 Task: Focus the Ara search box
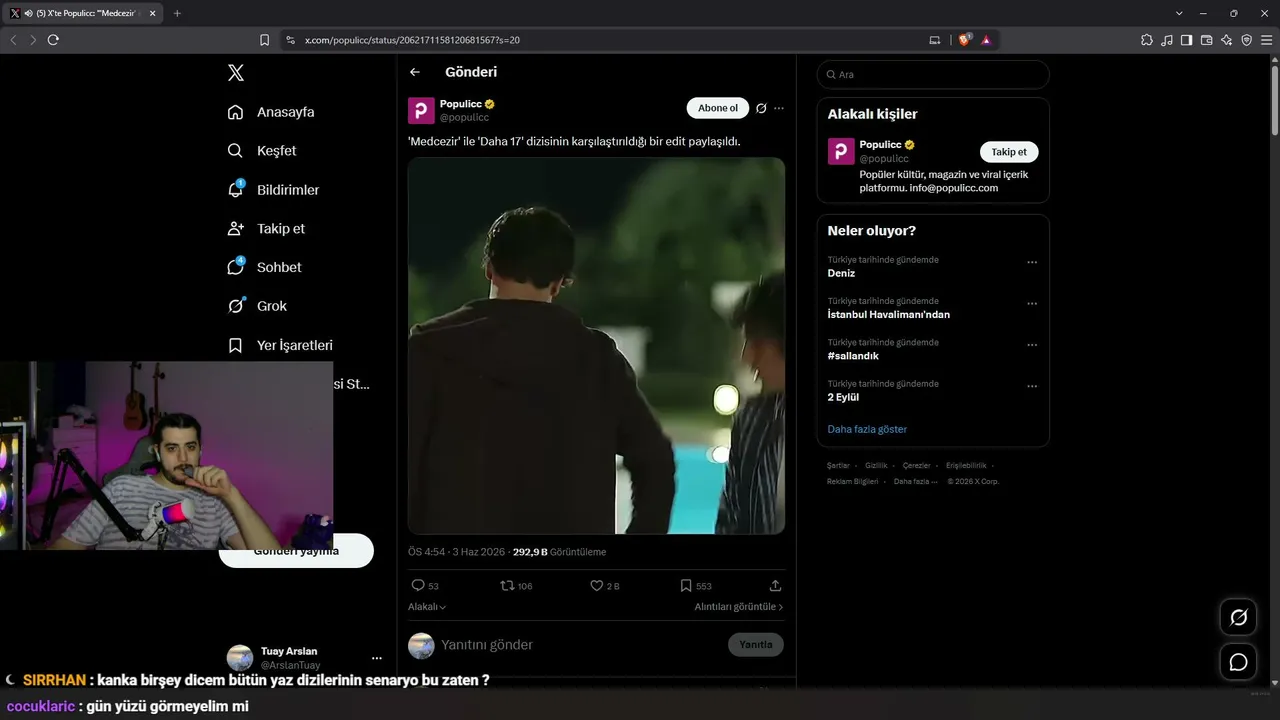pos(933,75)
